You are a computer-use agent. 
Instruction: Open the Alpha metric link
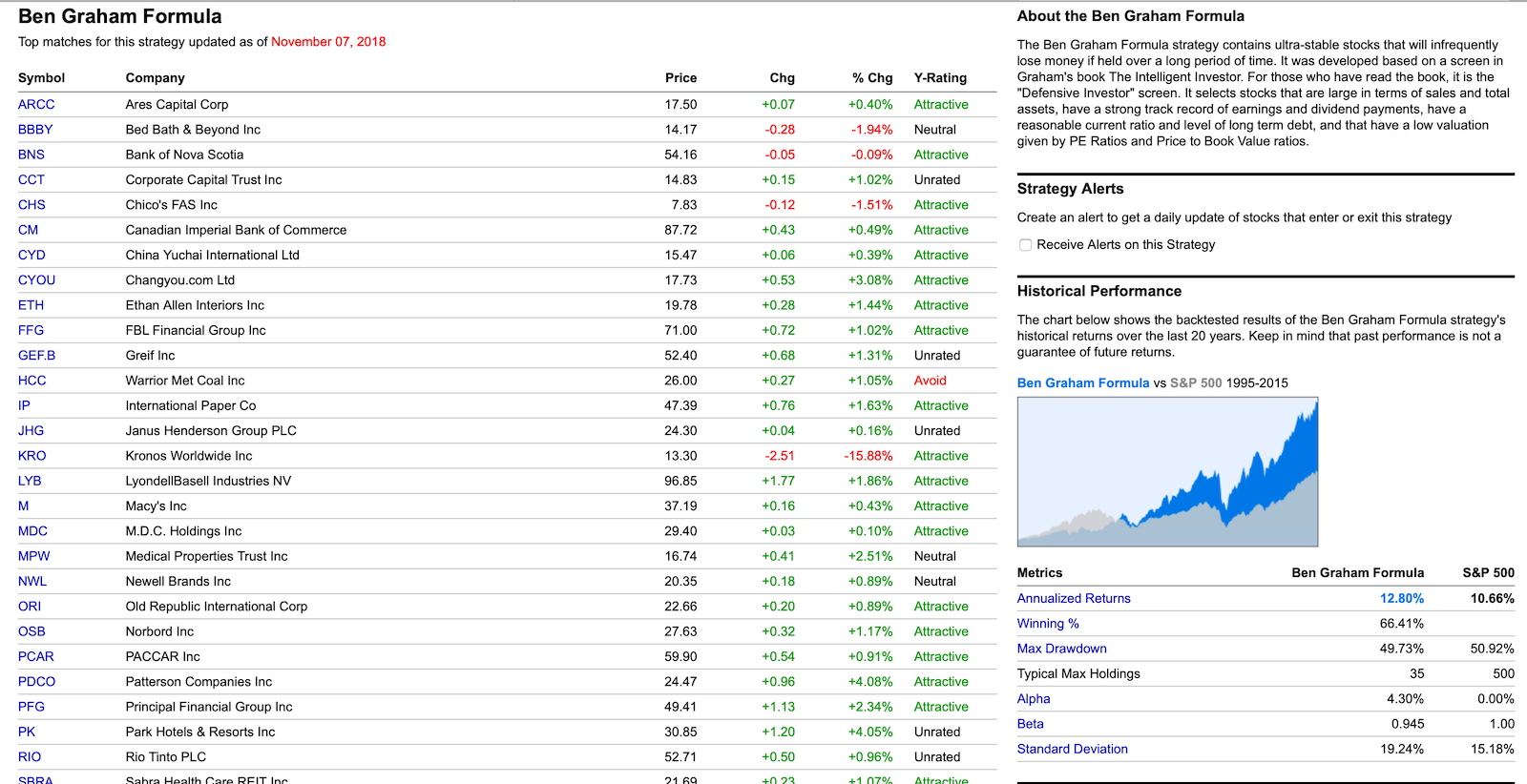[1034, 699]
